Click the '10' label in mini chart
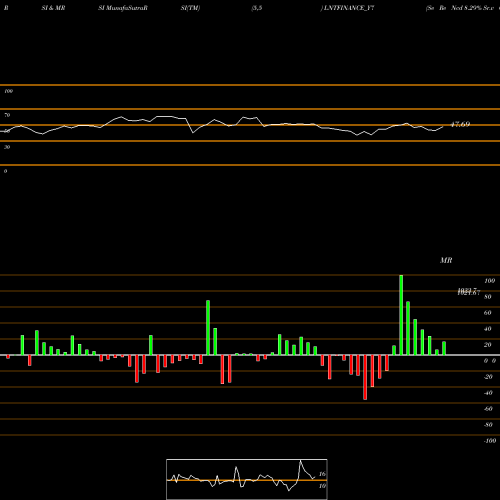 (322, 486)
